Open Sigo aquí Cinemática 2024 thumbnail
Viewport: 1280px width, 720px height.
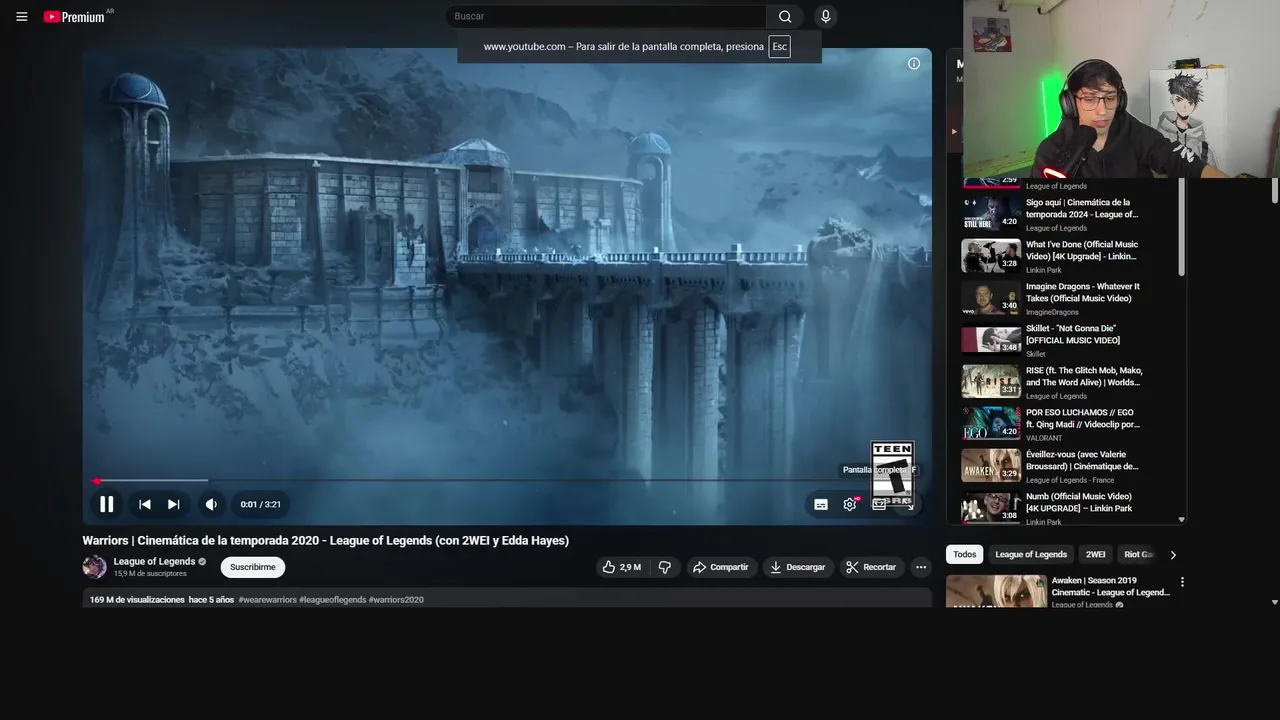991,214
